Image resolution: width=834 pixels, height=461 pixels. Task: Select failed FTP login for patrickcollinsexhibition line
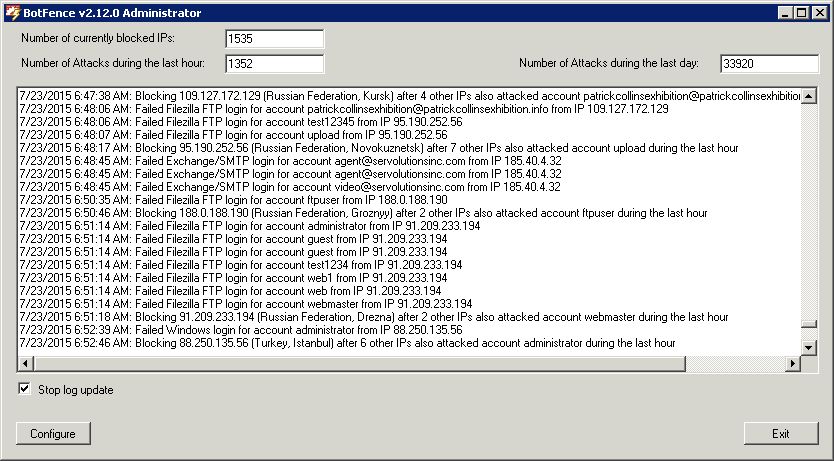(344, 109)
